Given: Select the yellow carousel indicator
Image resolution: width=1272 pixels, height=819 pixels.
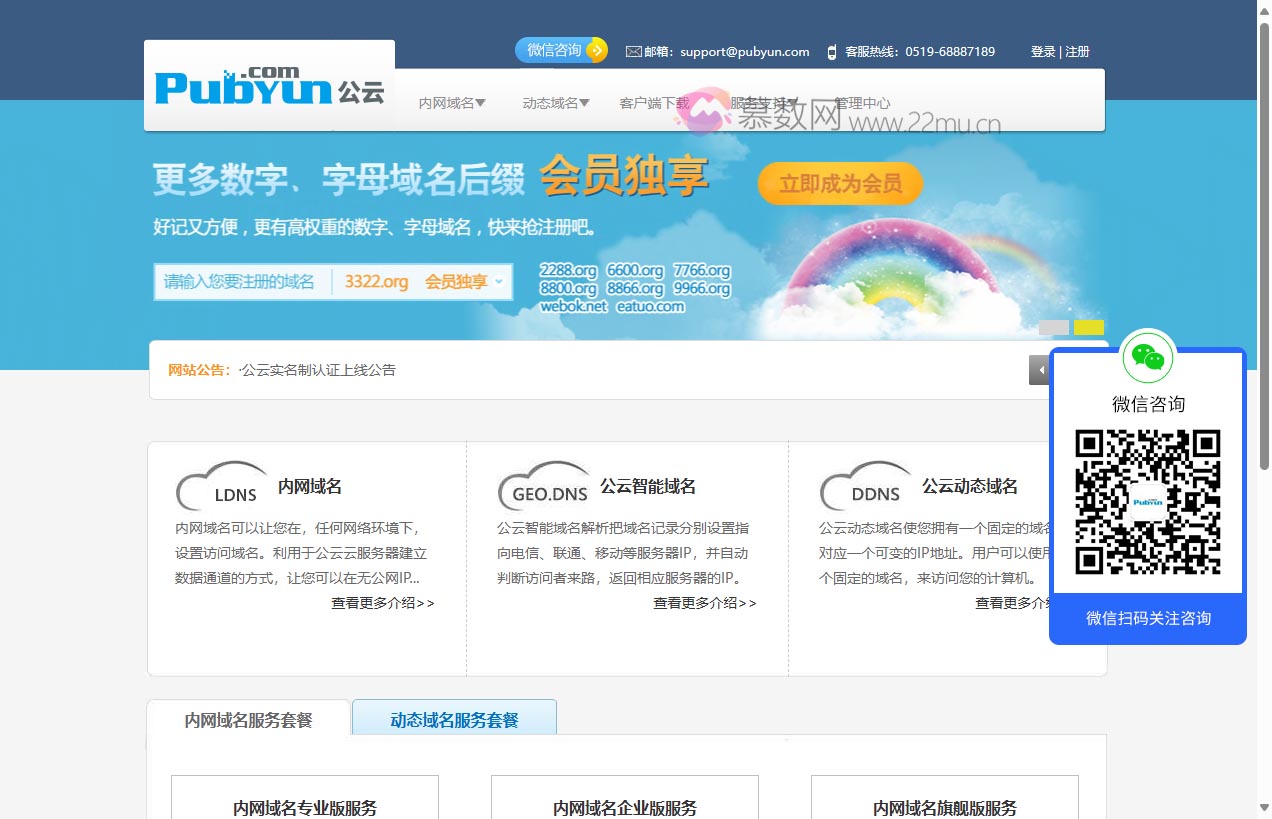Looking at the screenshot, I should tap(1089, 327).
